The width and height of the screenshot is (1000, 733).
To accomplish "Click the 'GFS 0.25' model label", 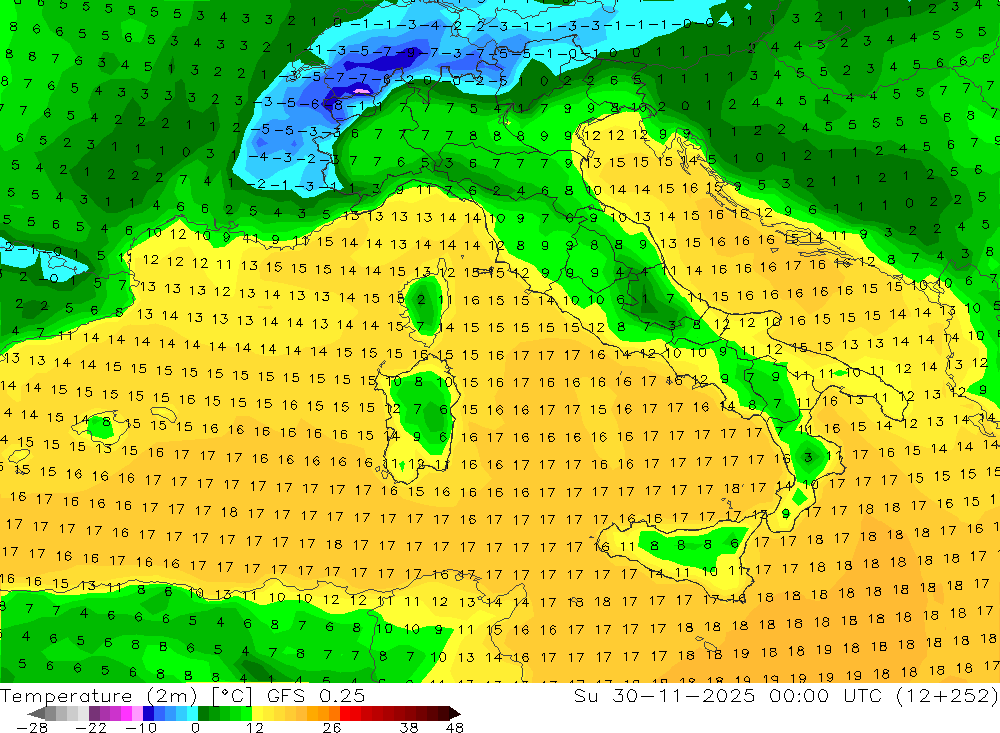I will (316, 696).
